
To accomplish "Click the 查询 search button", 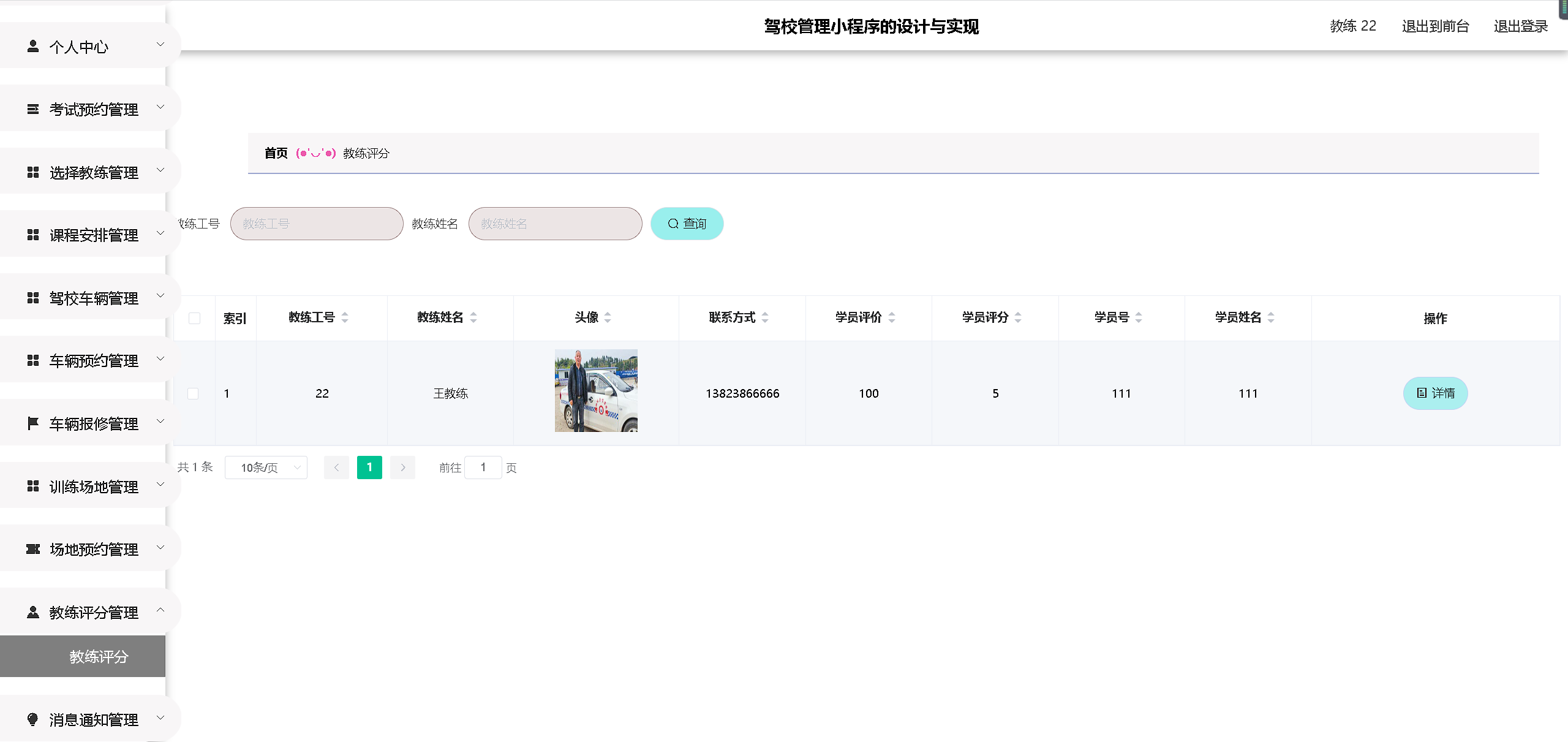I will tap(687, 224).
